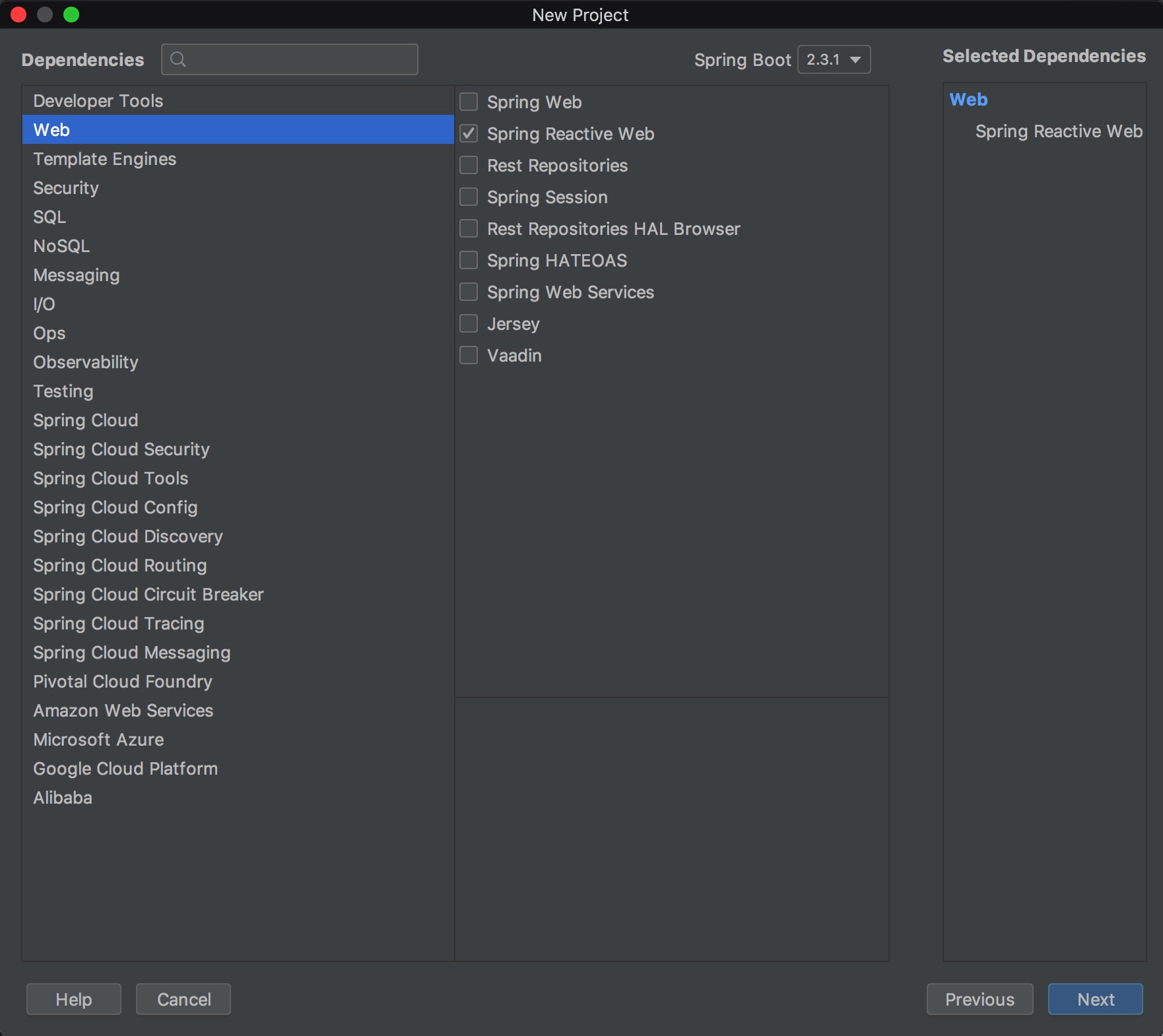Select the I/O category
Viewport: 1163px width, 1036px height.
tap(238, 304)
